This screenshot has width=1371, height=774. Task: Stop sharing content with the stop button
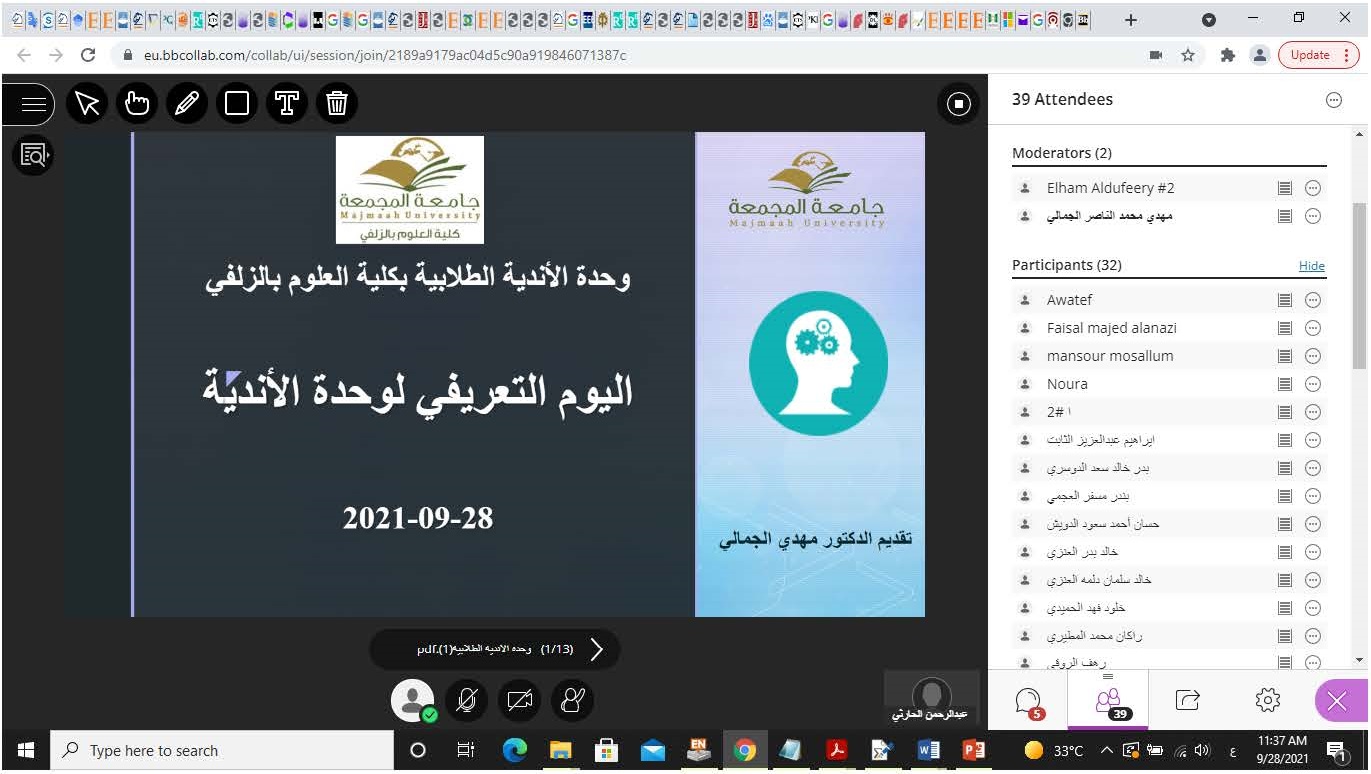pos(959,103)
